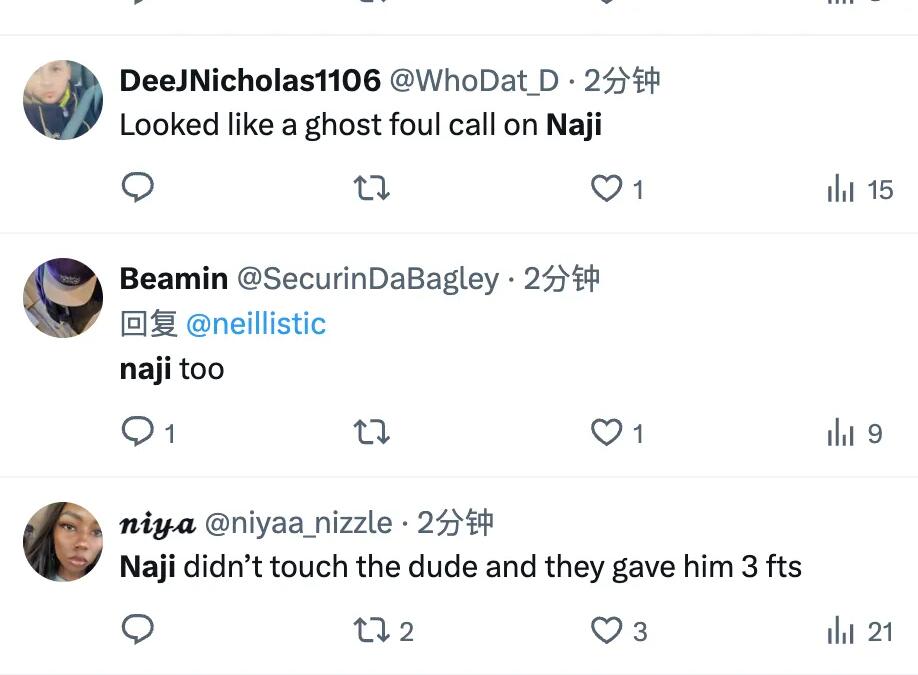Open DeeJNicholas1106's profile name
The height and width of the screenshot is (675, 918).
(x=250, y=80)
